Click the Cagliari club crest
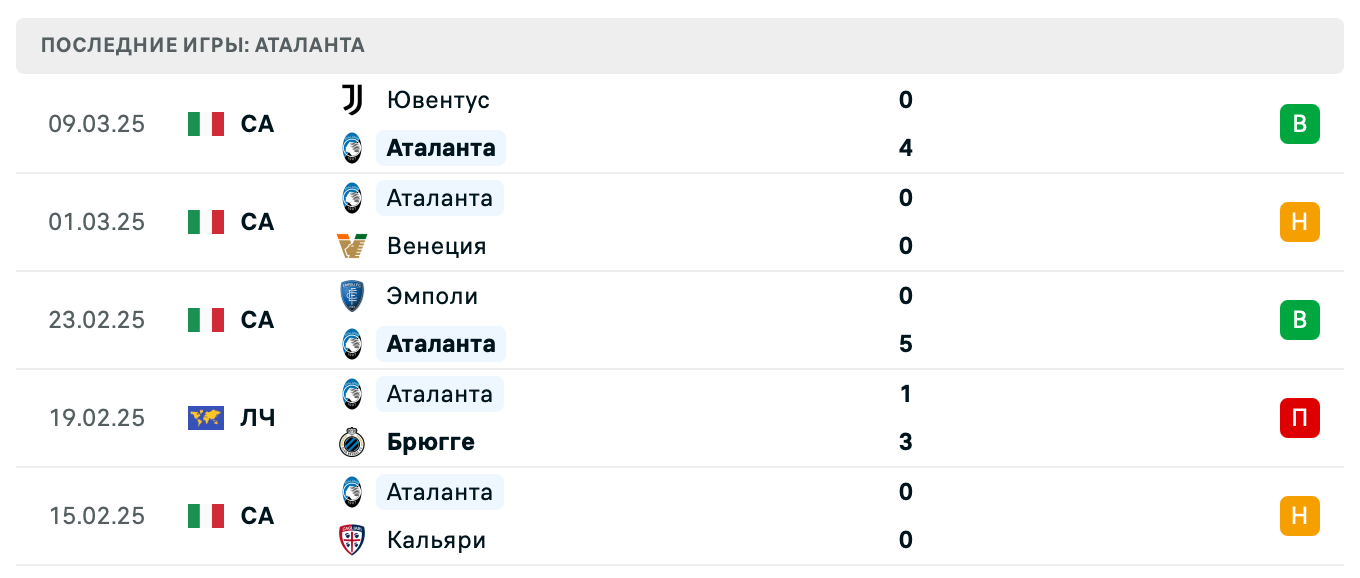The height and width of the screenshot is (578, 1360). [x=352, y=540]
